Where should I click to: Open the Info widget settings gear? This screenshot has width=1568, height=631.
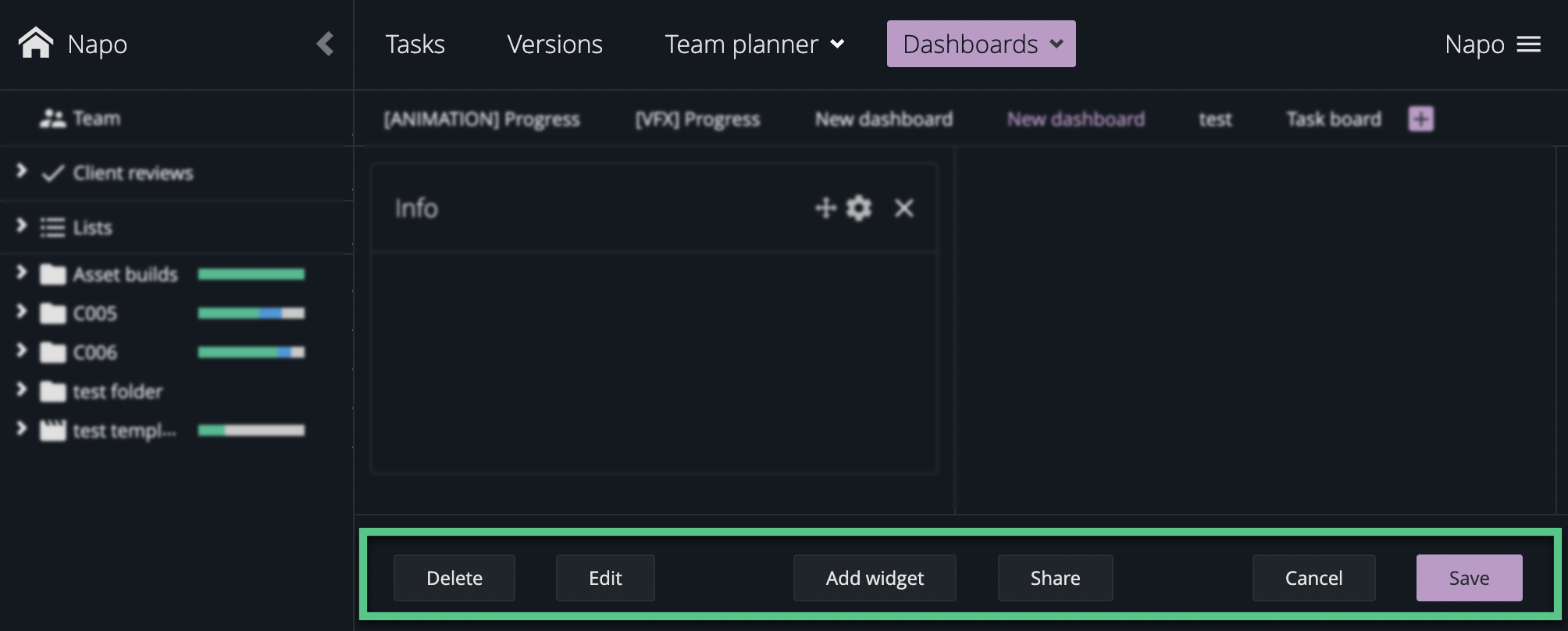[x=859, y=208]
